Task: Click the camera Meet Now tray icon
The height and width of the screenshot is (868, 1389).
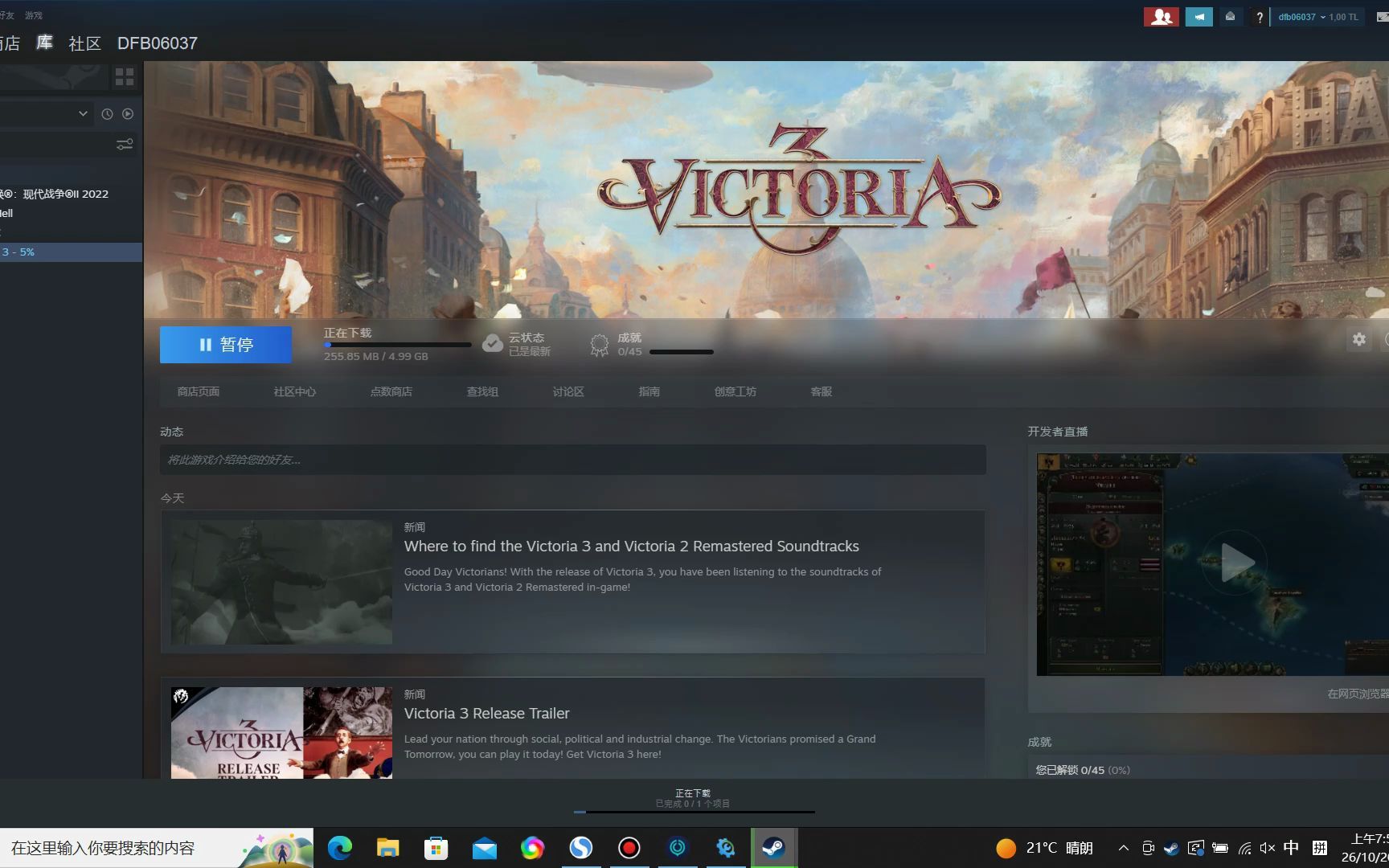Action: 1148,848
